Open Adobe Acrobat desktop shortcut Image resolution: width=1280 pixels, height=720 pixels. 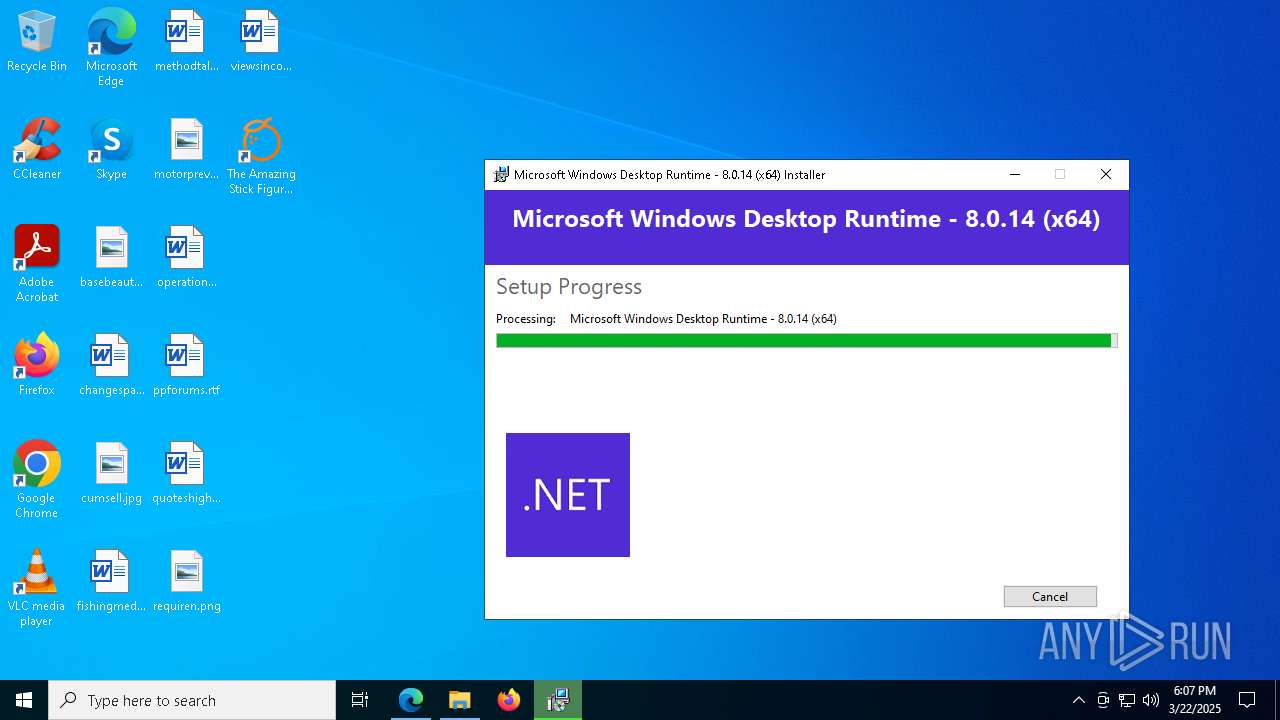pyautogui.click(x=37, y=264)
